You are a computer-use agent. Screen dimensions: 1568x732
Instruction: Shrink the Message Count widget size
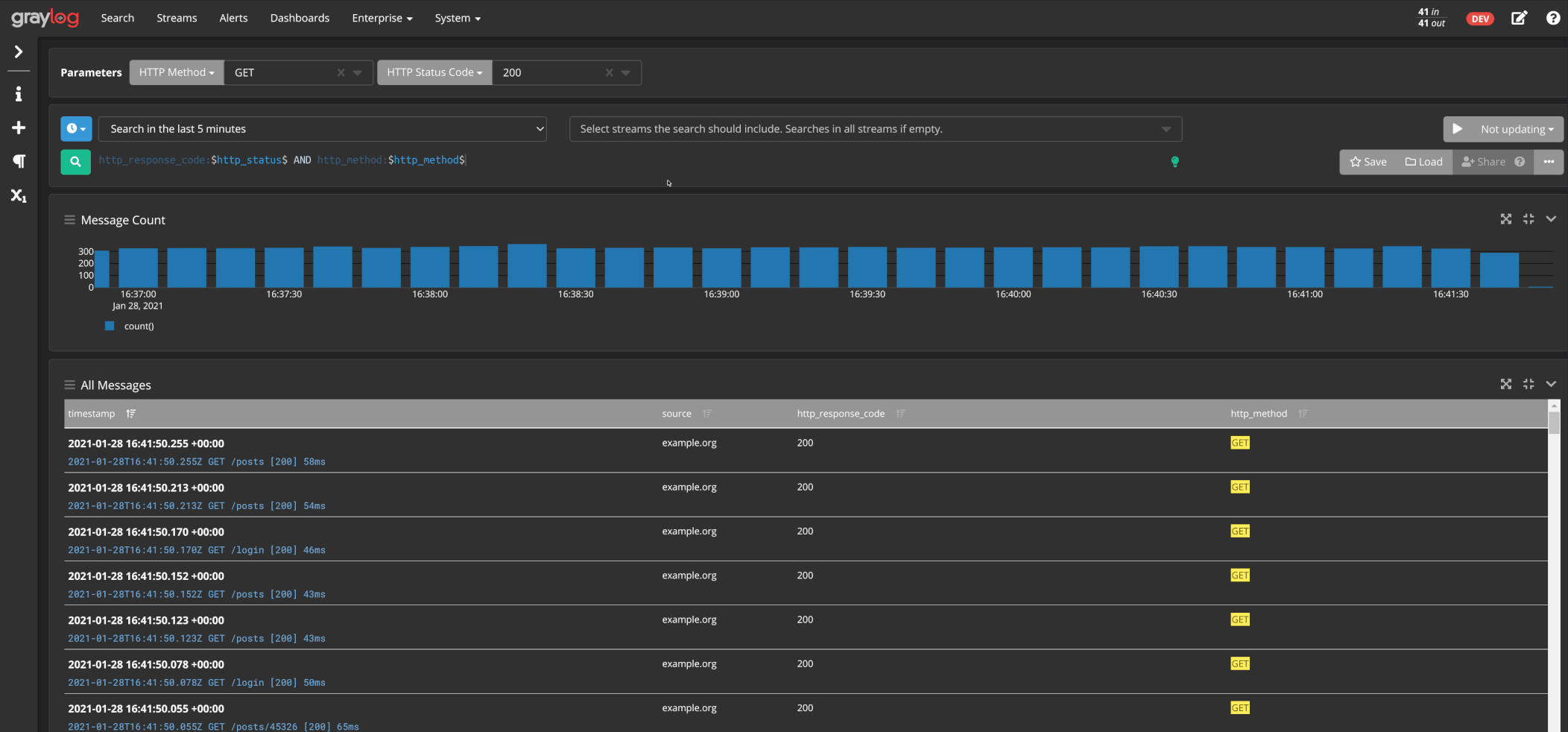coord(1529,219)
